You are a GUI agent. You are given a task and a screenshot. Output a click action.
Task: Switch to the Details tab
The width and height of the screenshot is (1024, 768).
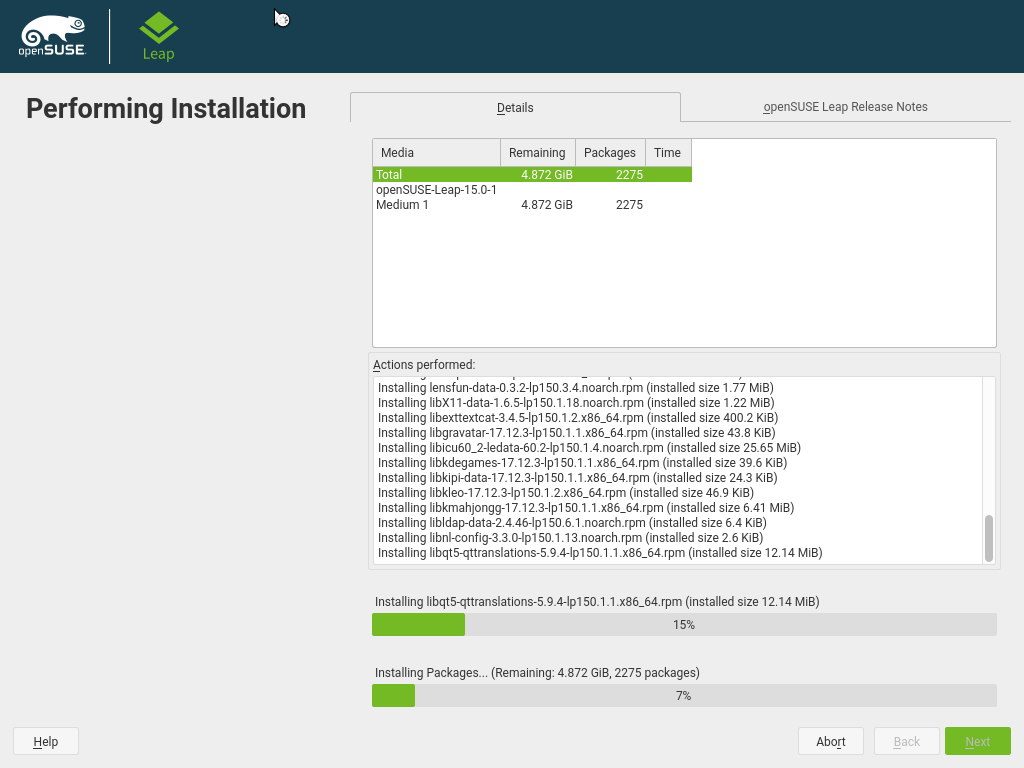pos(515,107)
